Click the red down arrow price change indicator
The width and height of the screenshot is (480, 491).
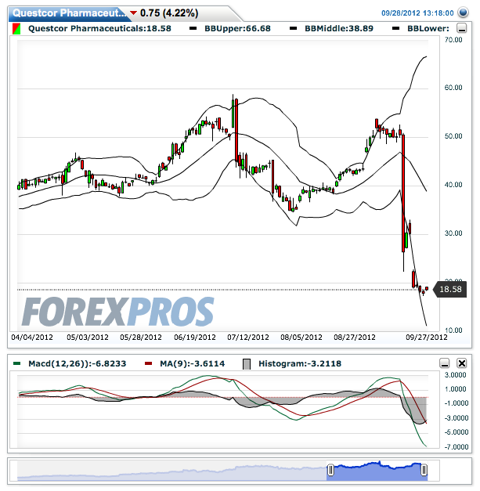(x=134, y=13)
